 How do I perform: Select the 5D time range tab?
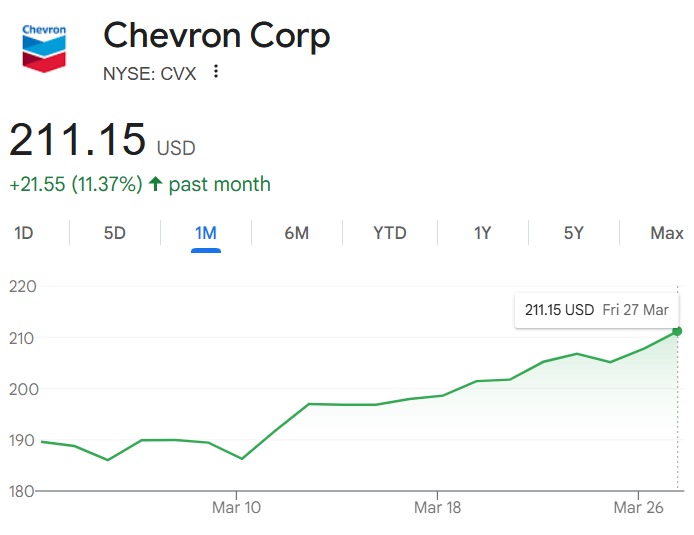(115, 233)
